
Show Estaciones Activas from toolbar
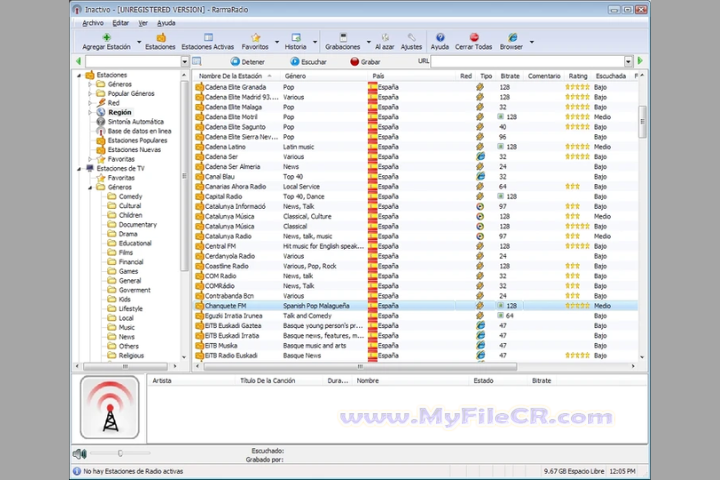[208, 41]
